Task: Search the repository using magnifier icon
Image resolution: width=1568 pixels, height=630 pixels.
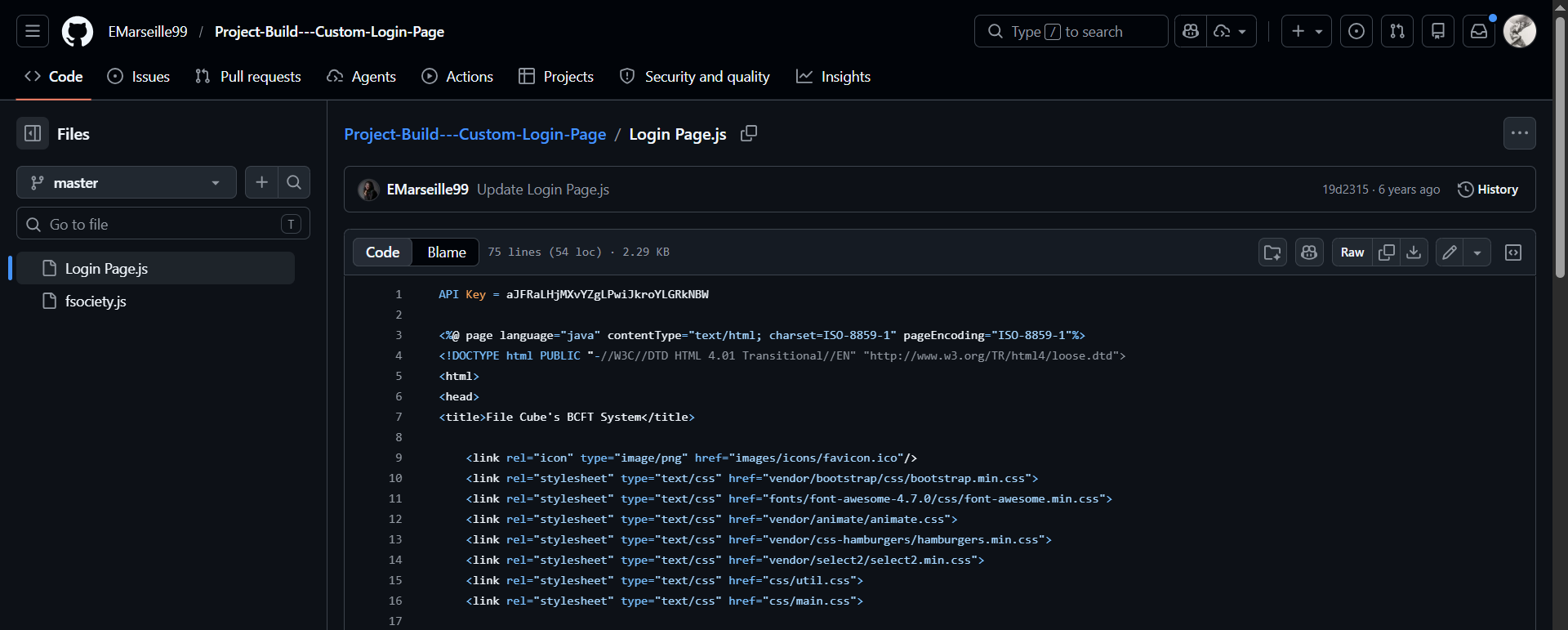Action: tap(294, 182)
